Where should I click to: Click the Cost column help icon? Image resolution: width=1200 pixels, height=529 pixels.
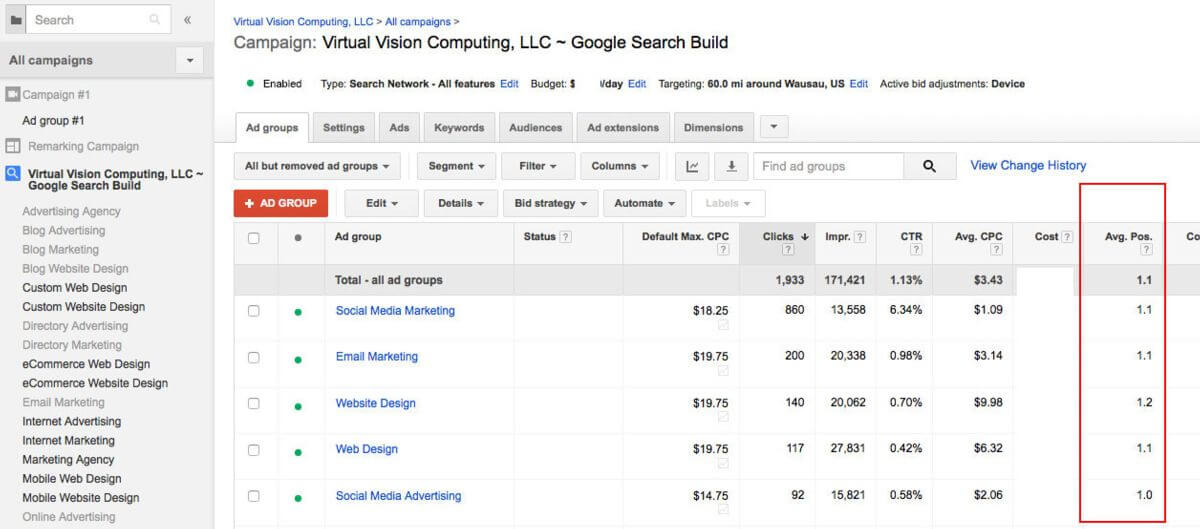pos(1067,237)
